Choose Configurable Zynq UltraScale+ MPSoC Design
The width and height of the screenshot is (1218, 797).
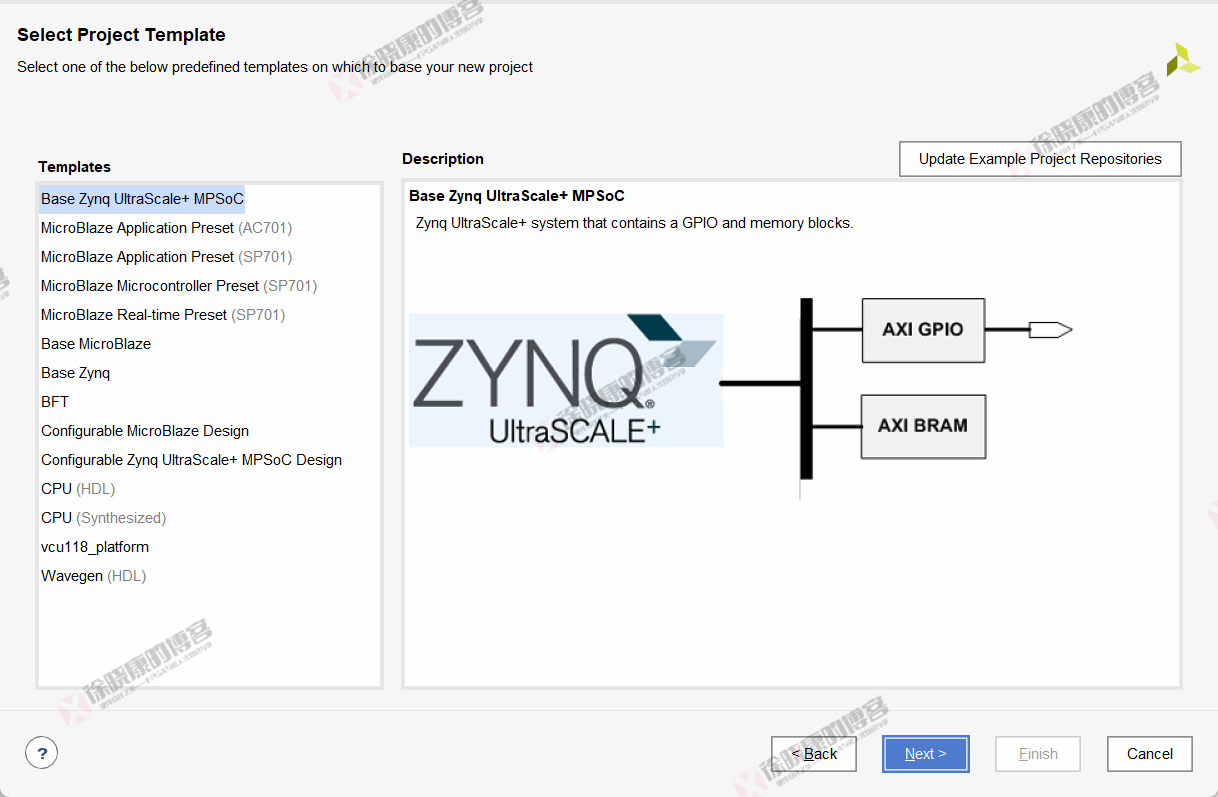(191, 460)
